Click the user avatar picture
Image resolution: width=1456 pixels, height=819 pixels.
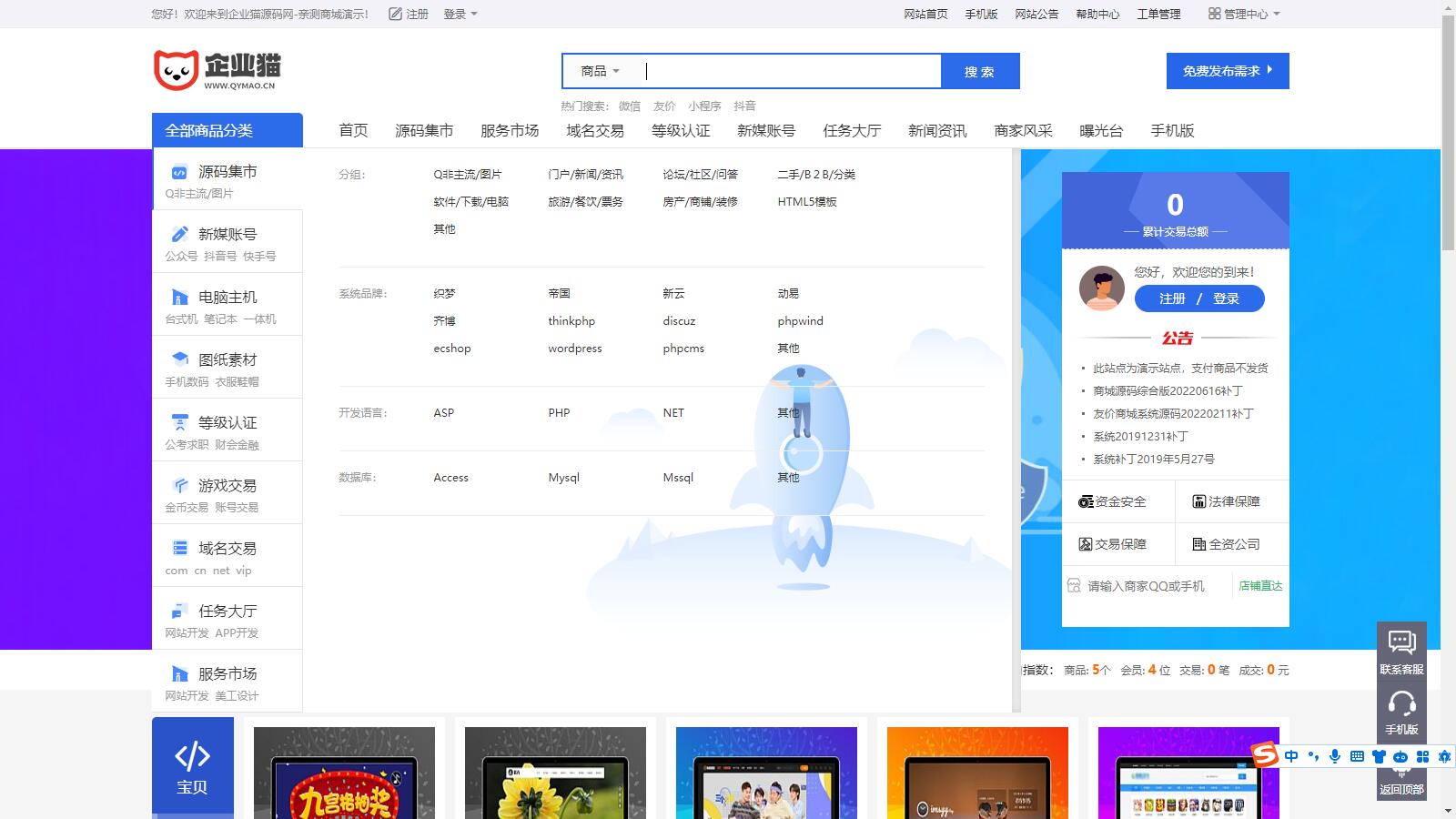(x=1101, y=288)
